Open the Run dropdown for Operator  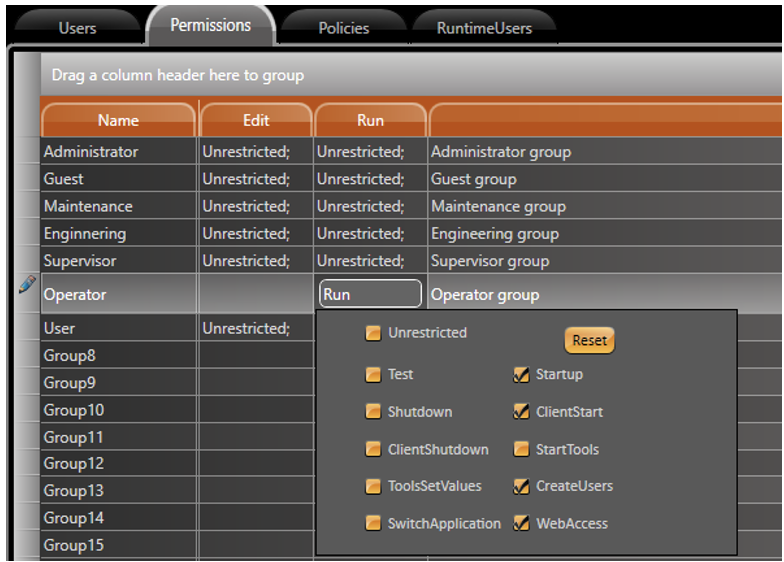click(x=370, y=295)
